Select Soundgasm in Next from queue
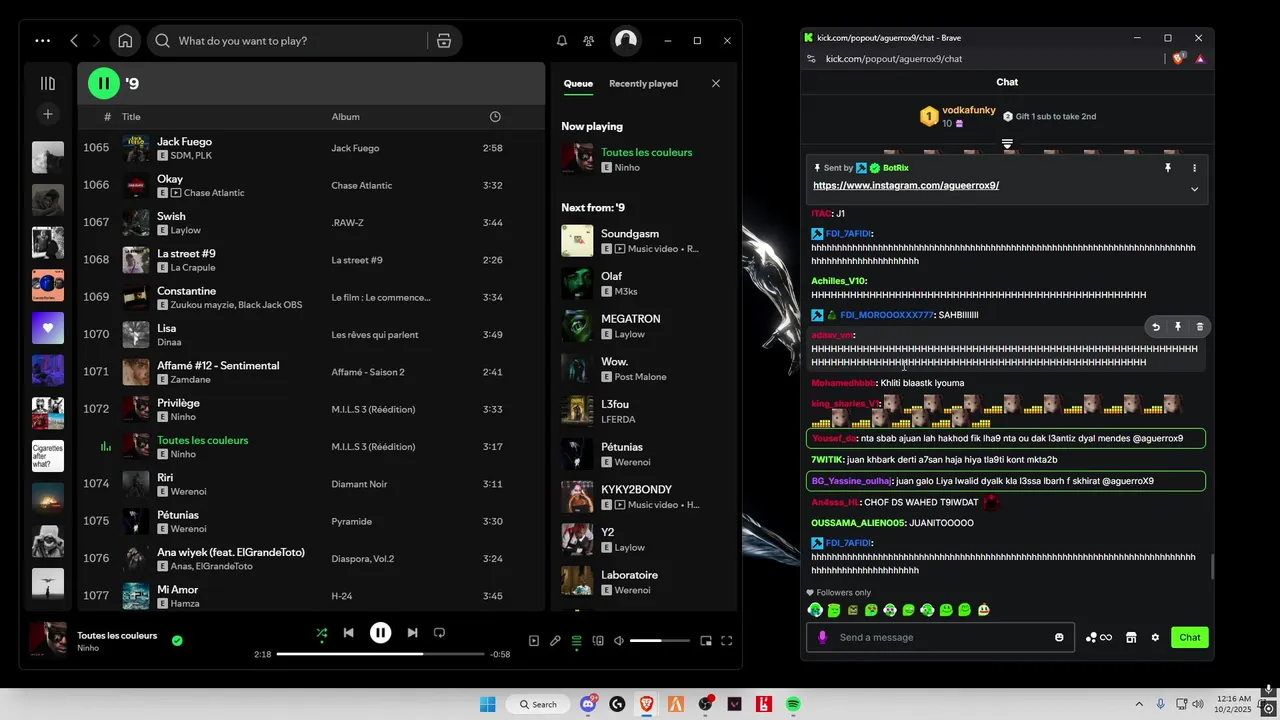The width and height of the screenshot is (1280, 720). 644,240
